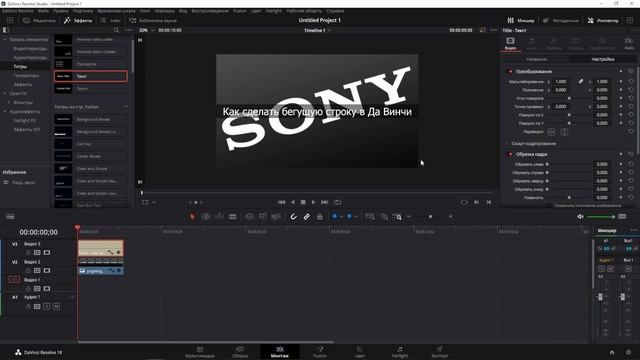Open the Index panel button
Screen dimensions: 640x360
click(x=111, y=20)
